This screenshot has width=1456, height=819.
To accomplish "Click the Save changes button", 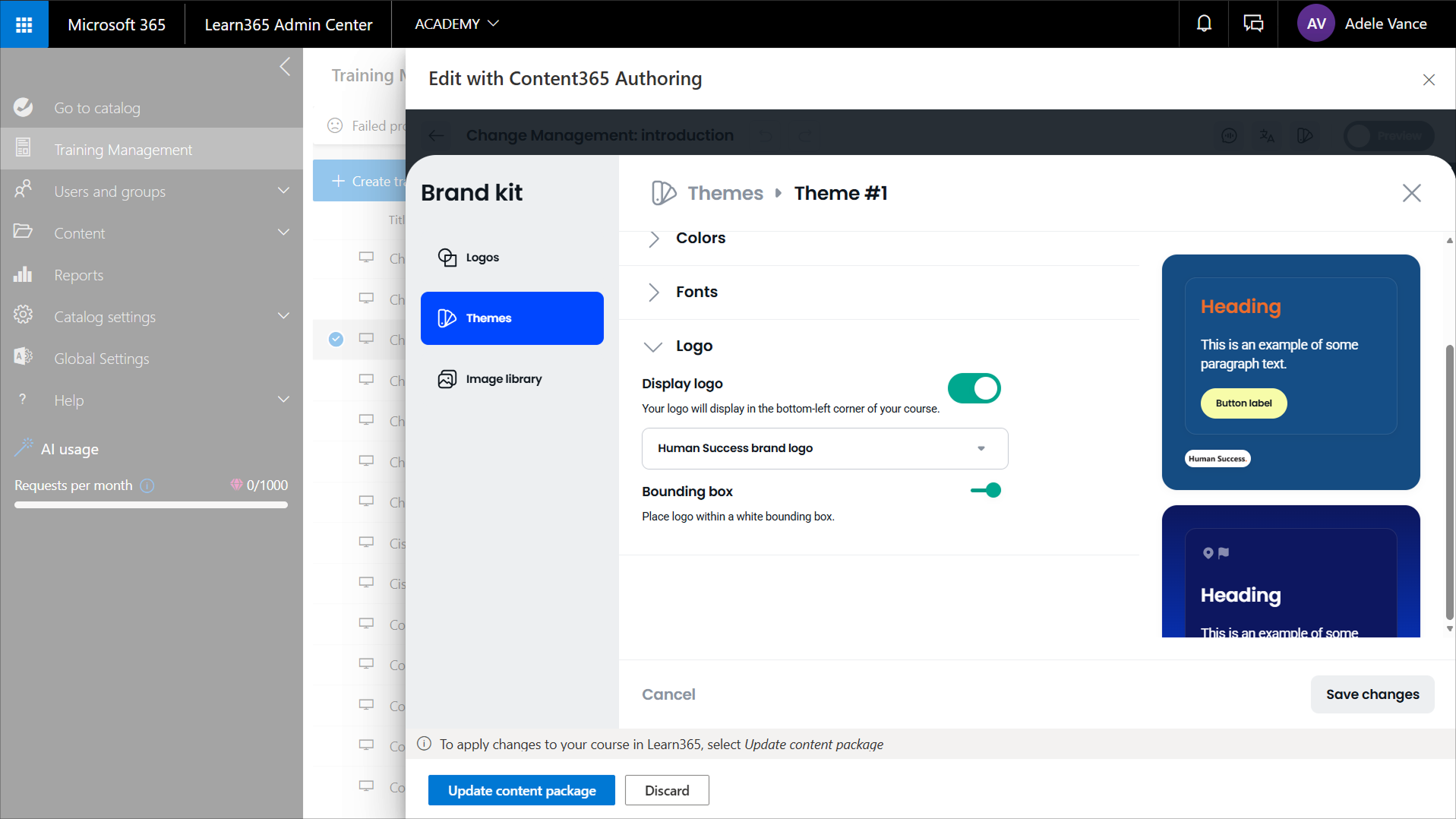I will coord(1372,694).
